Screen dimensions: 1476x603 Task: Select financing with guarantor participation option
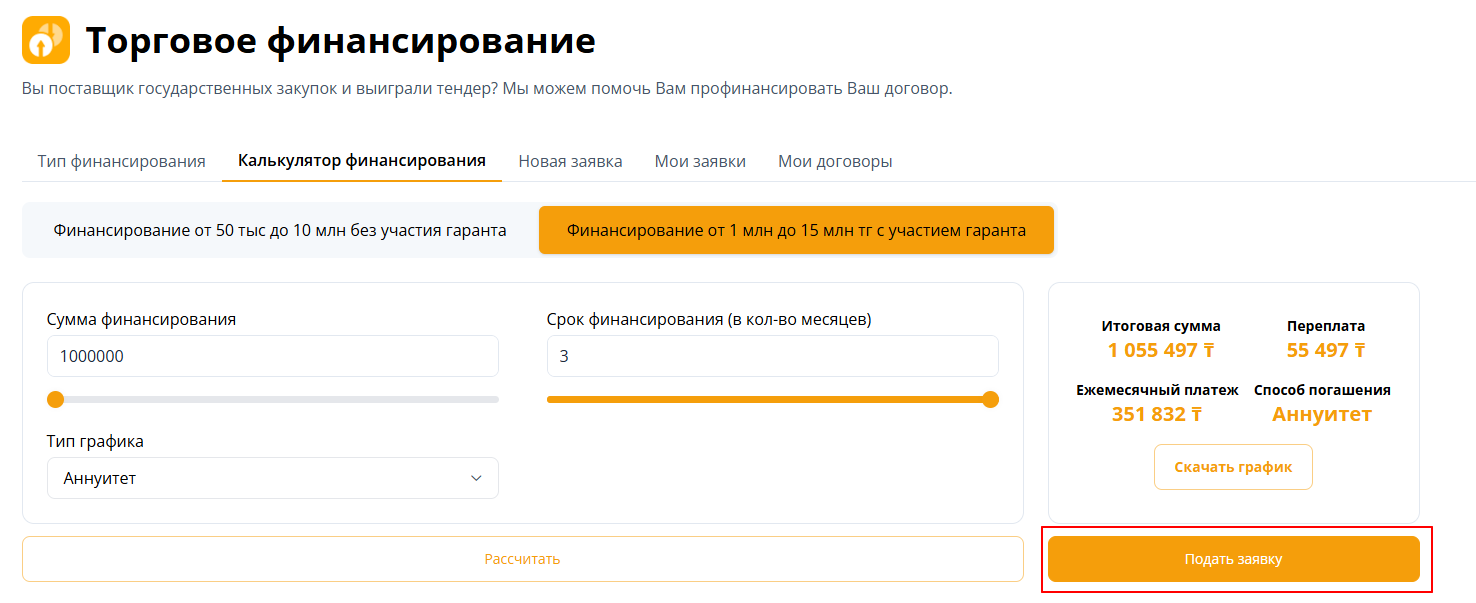click(796, 230)
